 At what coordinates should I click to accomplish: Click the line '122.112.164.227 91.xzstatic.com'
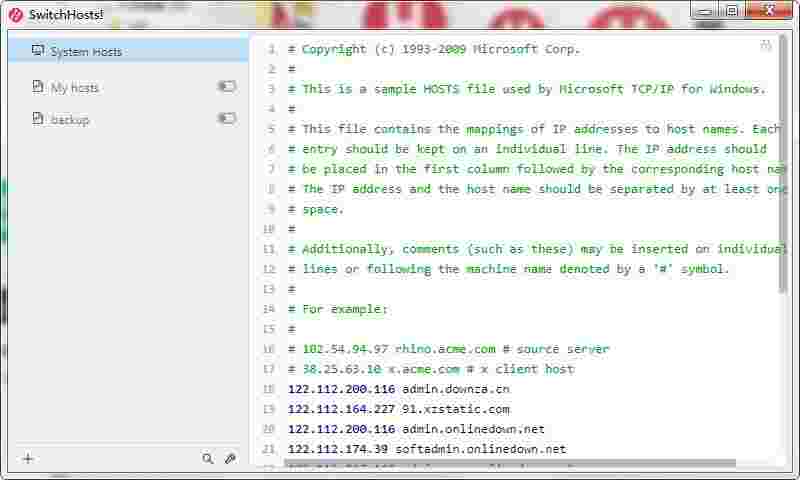(x=398, y=409)
